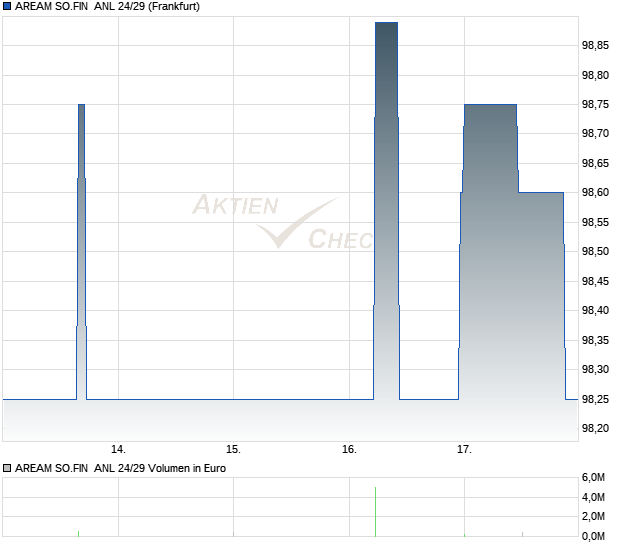Click the 98,25 price axis label

(595, 399)
